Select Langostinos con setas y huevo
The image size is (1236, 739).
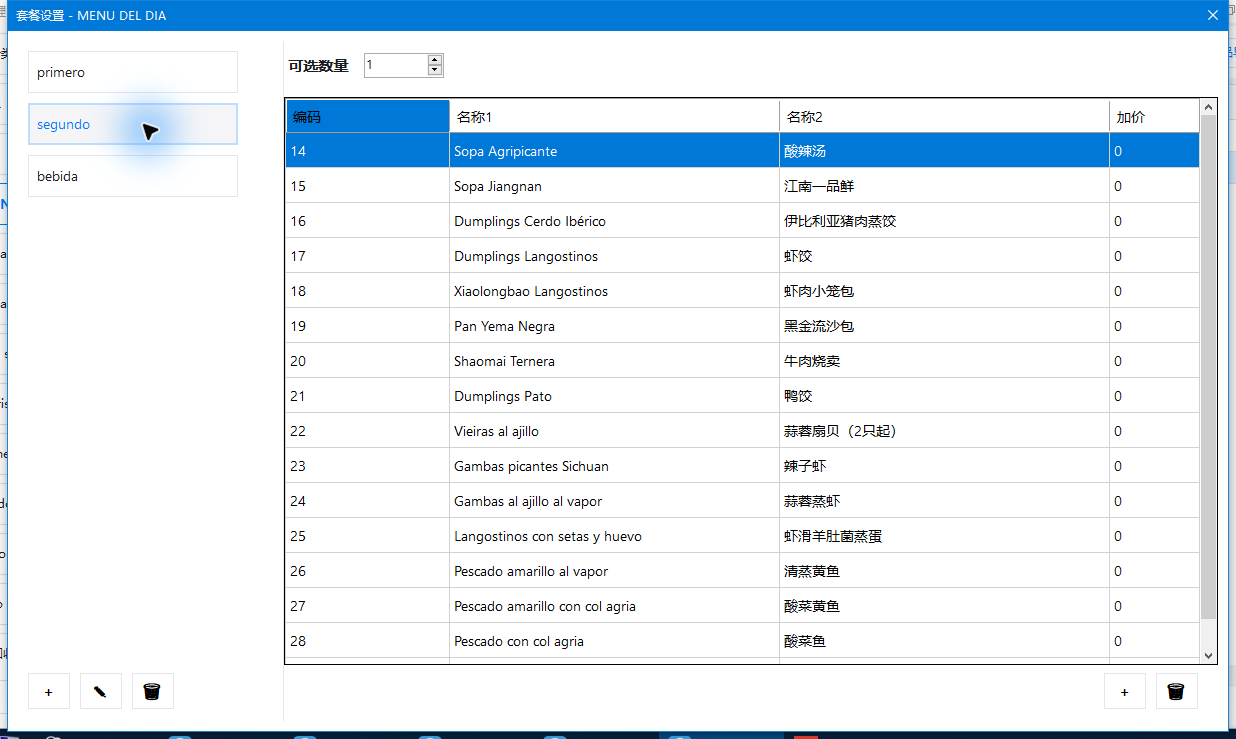[x=742, y=536]
